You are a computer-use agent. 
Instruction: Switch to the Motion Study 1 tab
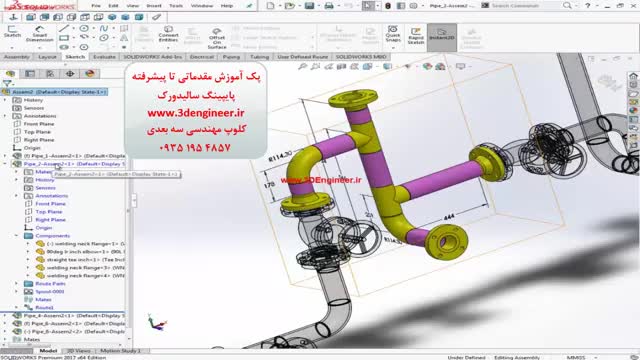tap(120, 351)
